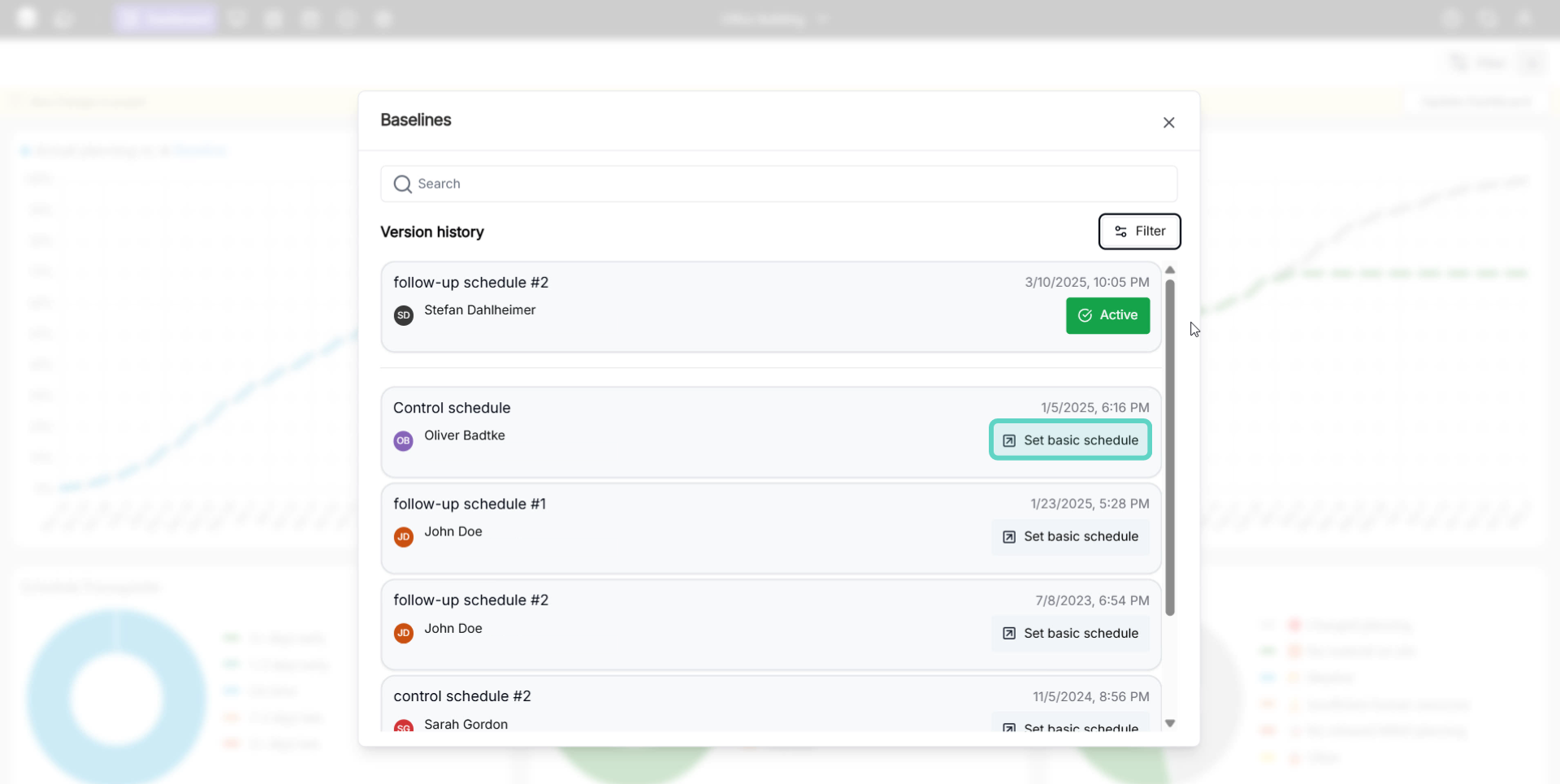Click the JD avatar on the 7/8/2023 entry

[x=404, y=634]
